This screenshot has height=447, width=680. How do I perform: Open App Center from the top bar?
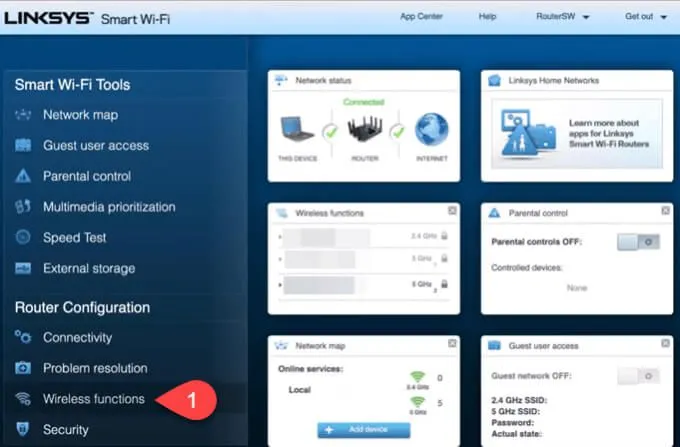[421, 16]
